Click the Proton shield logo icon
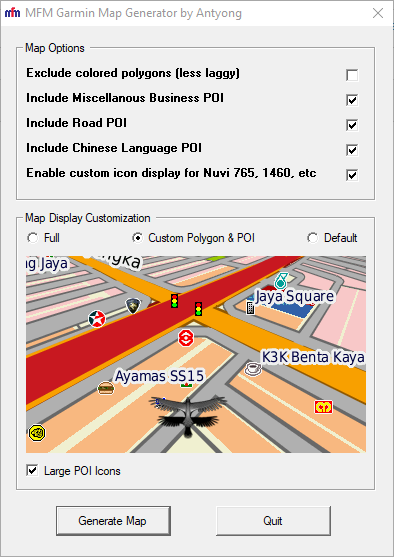Image resolution: width=394 pixels, height=557 pixels. point(133,305)
